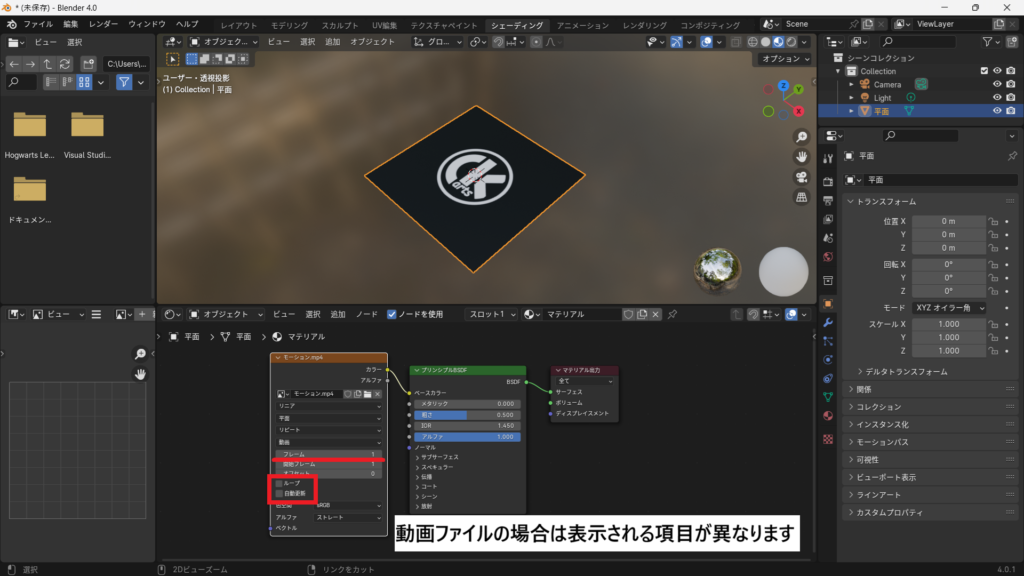The image size is (1024, 576).
Task: Enable the ループ checkbox in image node
Action: (x=280, y=483)
